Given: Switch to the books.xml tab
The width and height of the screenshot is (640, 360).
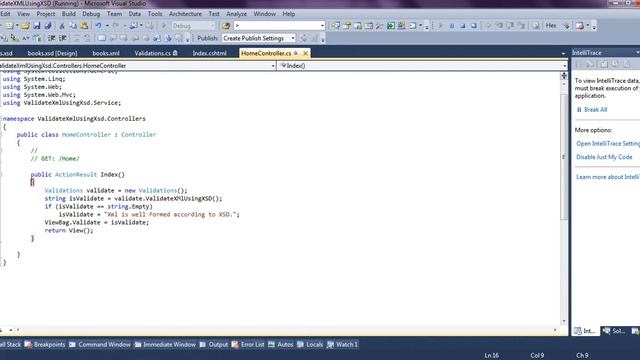Looking at the screenshot, I should pos(106,53).
